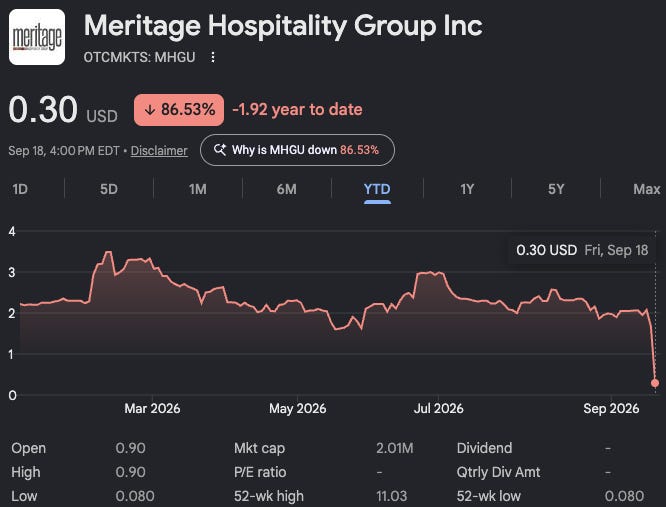This screenshot has width=666, height=507.
Task: Select the 5D time range tab
Action: pyautogui.click(x=109, y=189)
